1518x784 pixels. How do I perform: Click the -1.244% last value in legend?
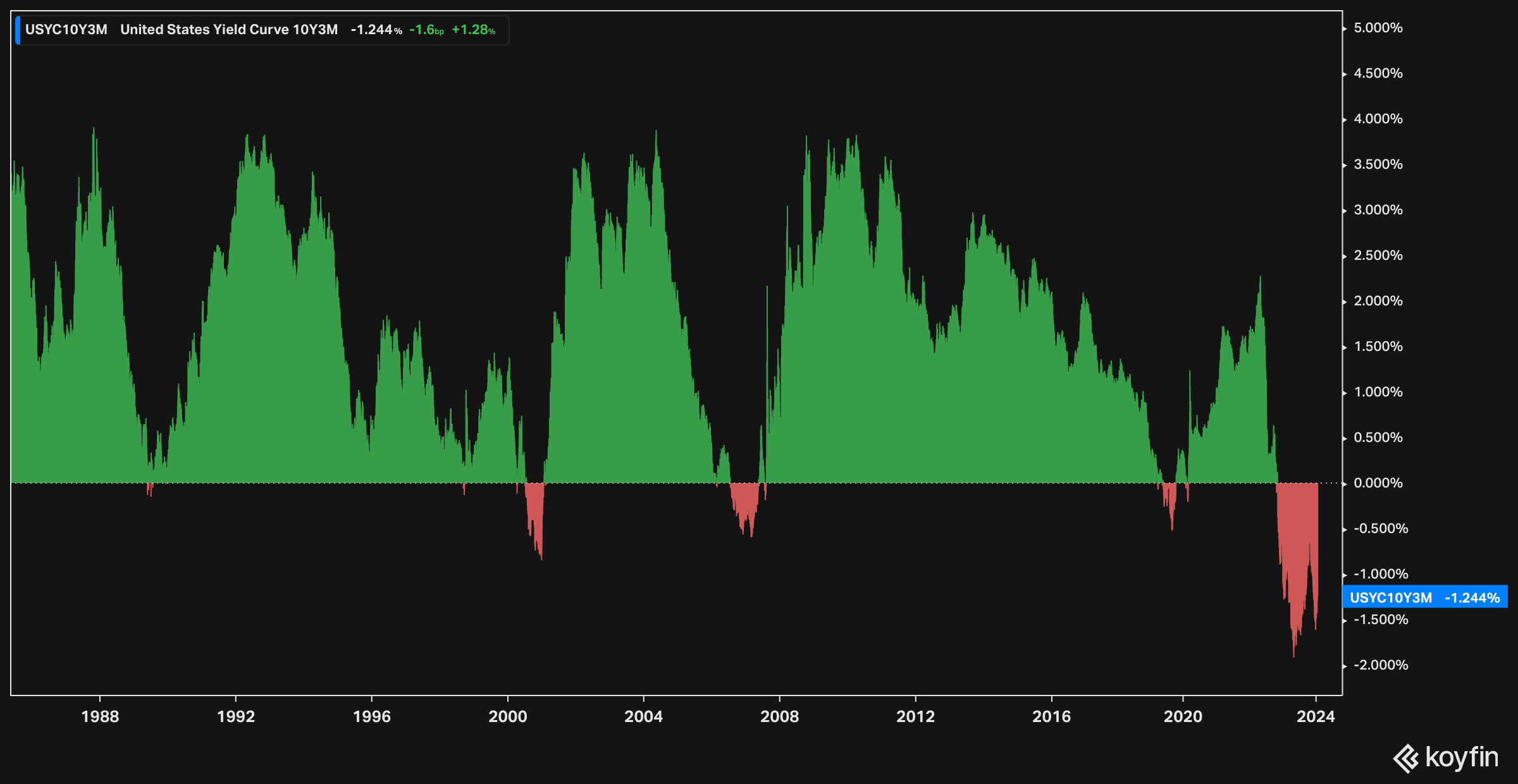click(x=376, y=30)
